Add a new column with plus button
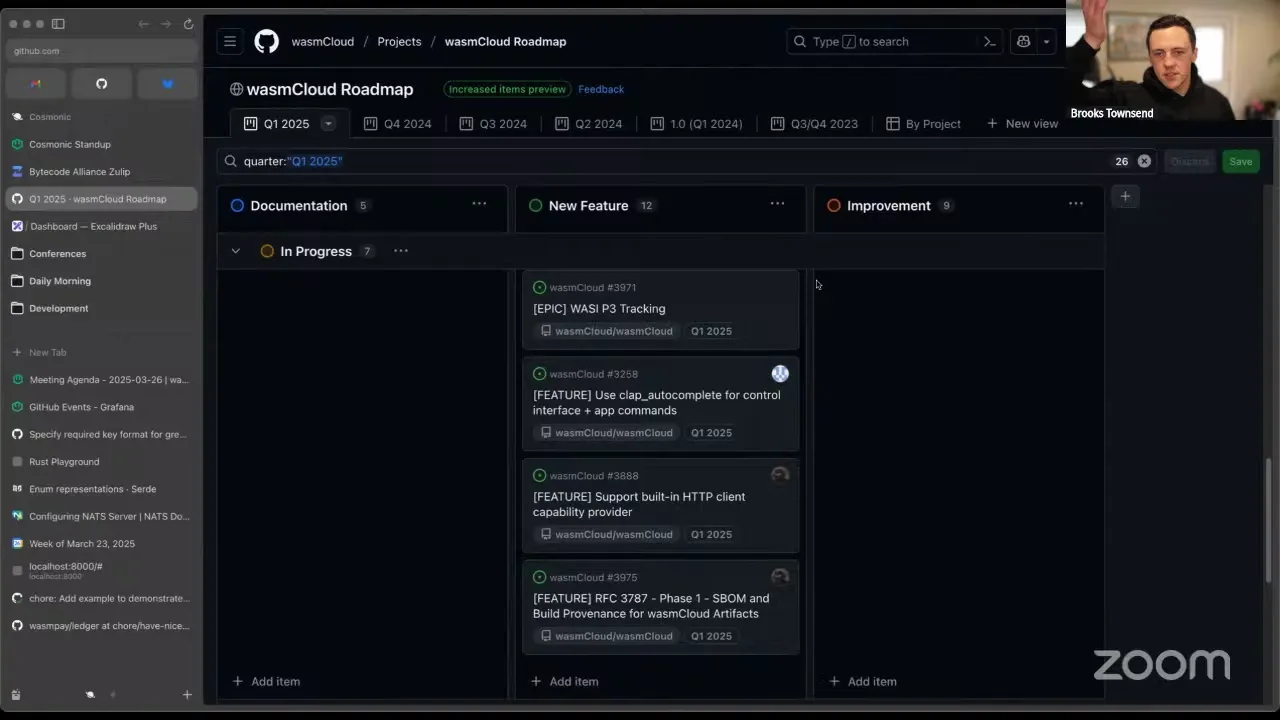This screenshot has width=1280, height=720. click(1125, 197)
